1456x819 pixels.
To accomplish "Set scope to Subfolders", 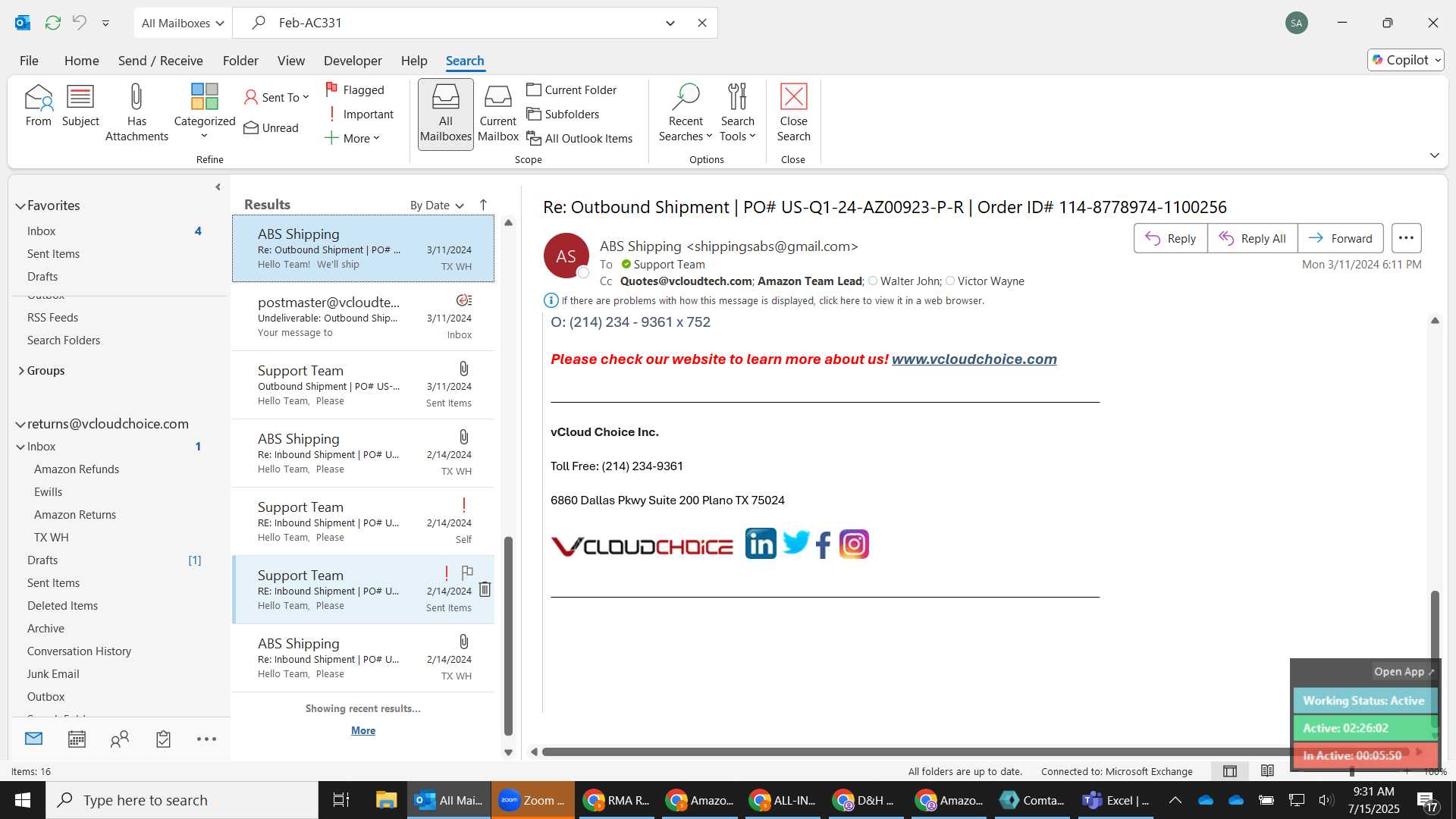I will coord(563,114).
